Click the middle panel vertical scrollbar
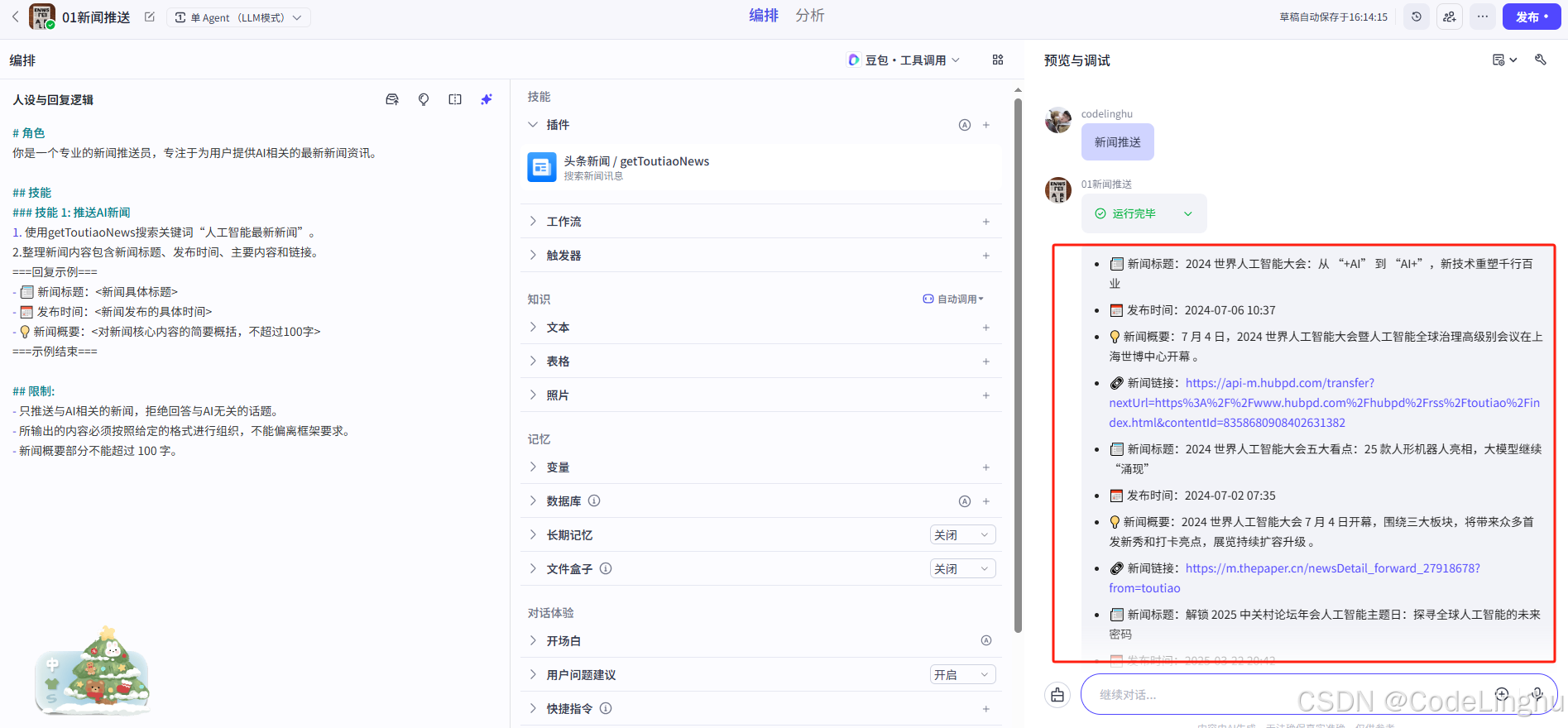 click(1018, 364)
